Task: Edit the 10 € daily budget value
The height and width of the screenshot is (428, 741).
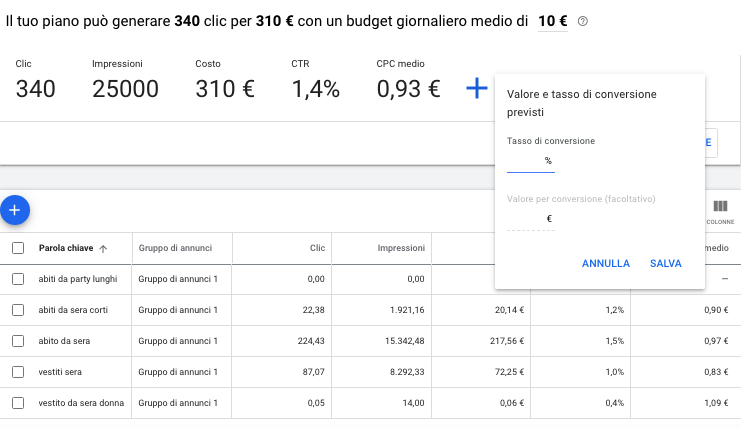Action: click(x=552, y=21)
